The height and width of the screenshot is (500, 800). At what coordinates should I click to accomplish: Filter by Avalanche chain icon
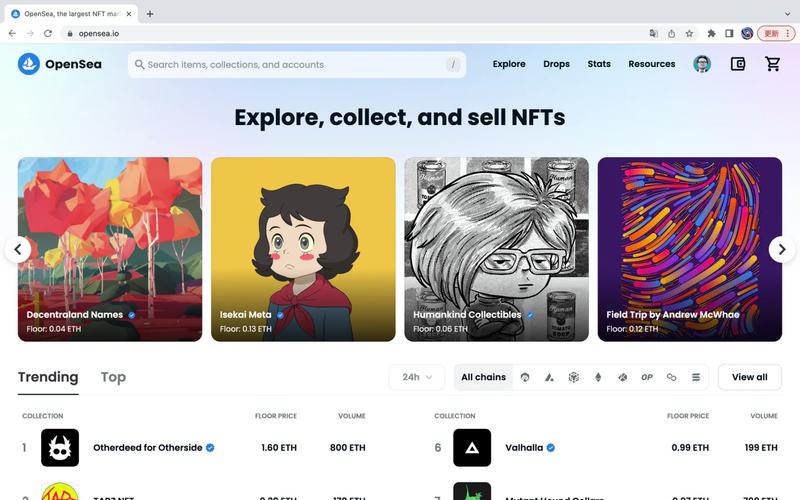pyautogui.click(x=549, y=377)
